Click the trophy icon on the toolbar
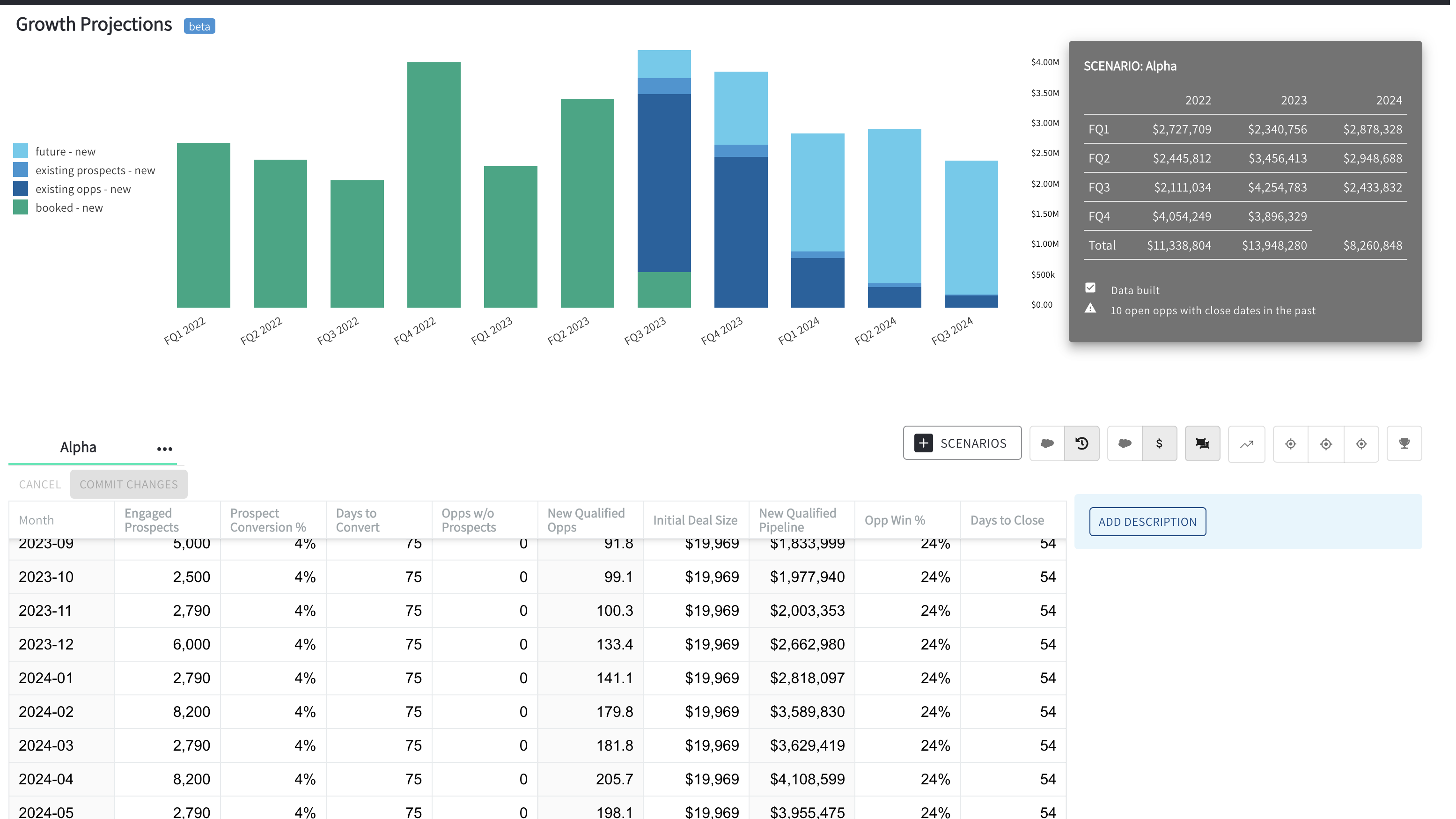The width and height of the screenshot is (1456, 819). coord(1404,443)
